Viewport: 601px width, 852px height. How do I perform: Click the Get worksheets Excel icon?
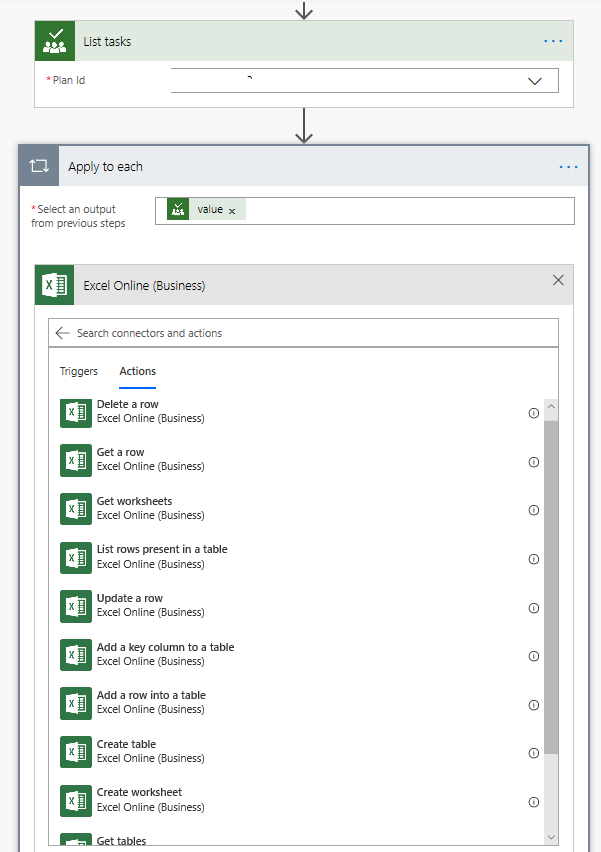click(76, 509)
